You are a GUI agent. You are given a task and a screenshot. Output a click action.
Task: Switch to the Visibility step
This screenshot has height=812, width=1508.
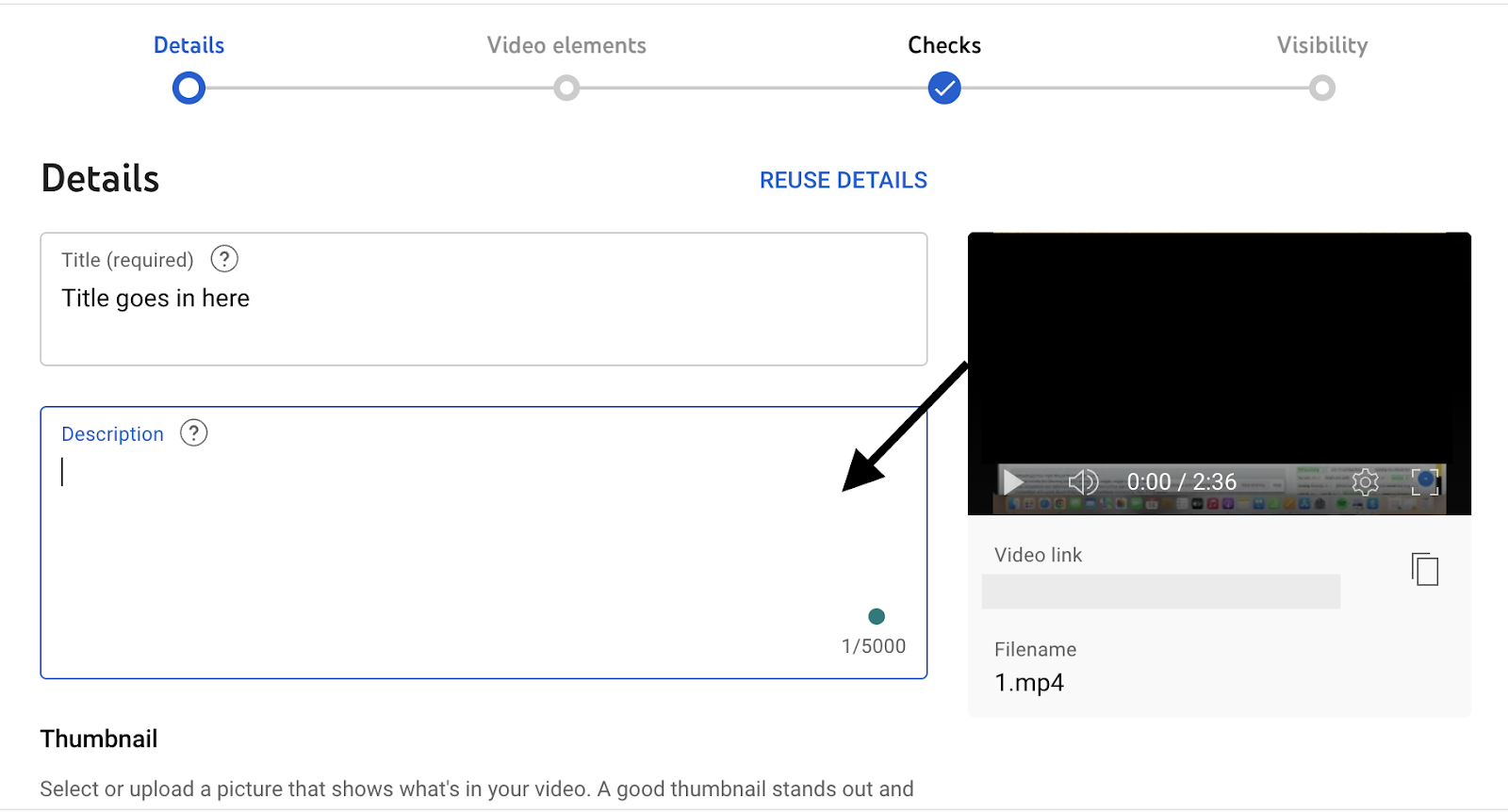[x=1322, y=45]
